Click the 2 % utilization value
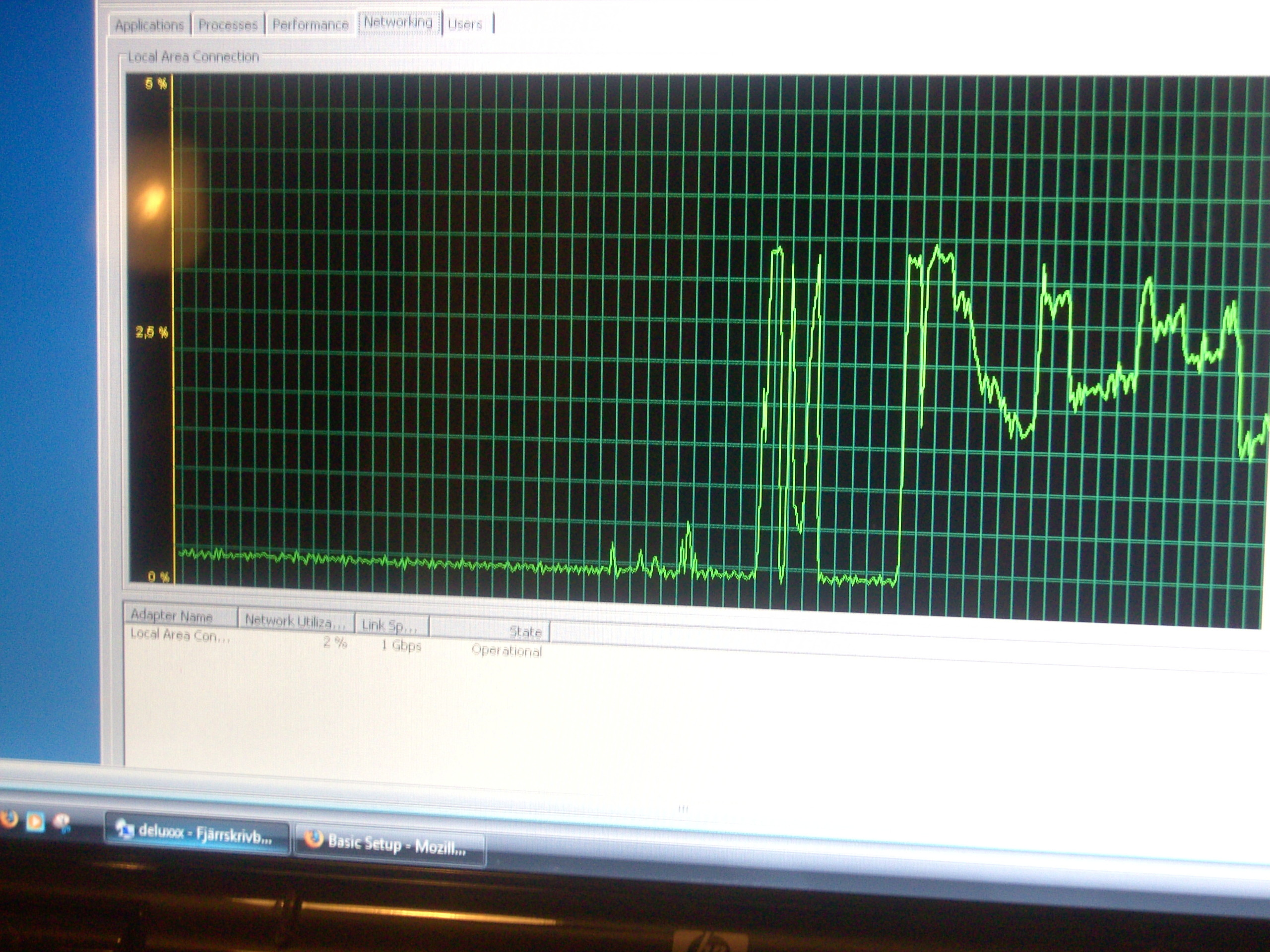Image resolution: width=1270 pixels, height=952 pixels. point(335,642)
